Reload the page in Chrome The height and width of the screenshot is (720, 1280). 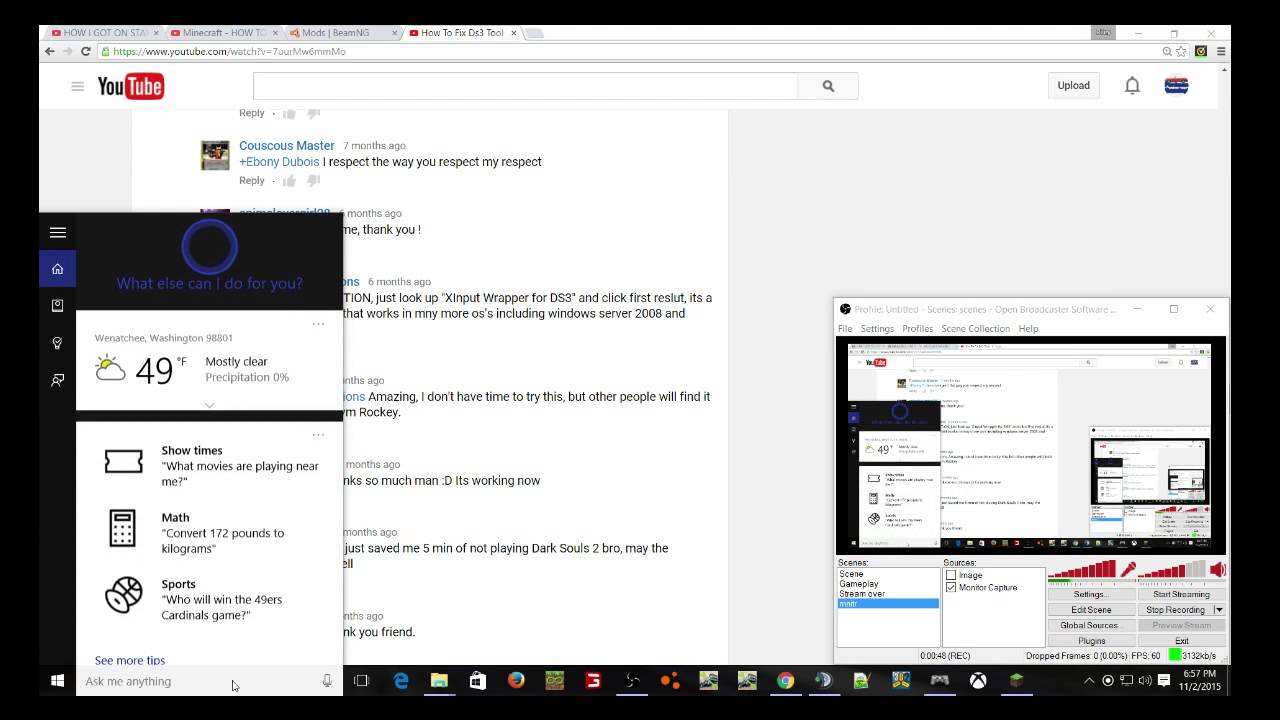[86, 51]
